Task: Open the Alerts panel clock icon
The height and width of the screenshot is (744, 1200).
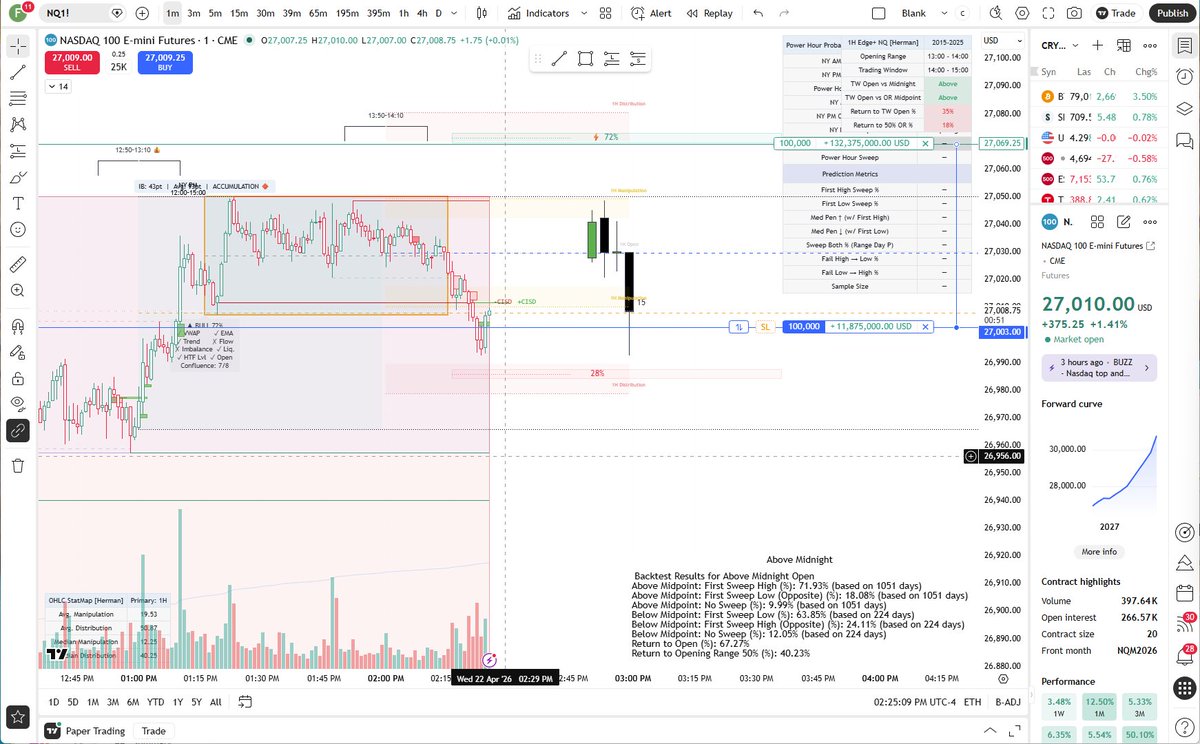Action: pyautogui.click(x=1184, y=77)
